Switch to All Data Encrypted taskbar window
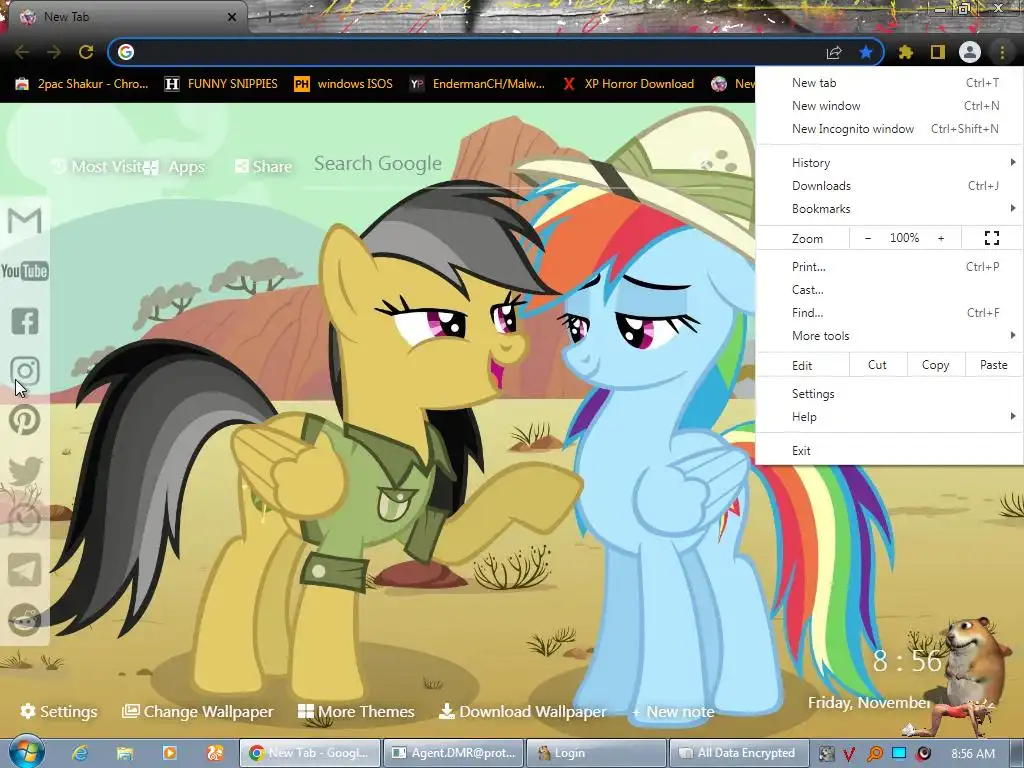 tap(739, 753)
